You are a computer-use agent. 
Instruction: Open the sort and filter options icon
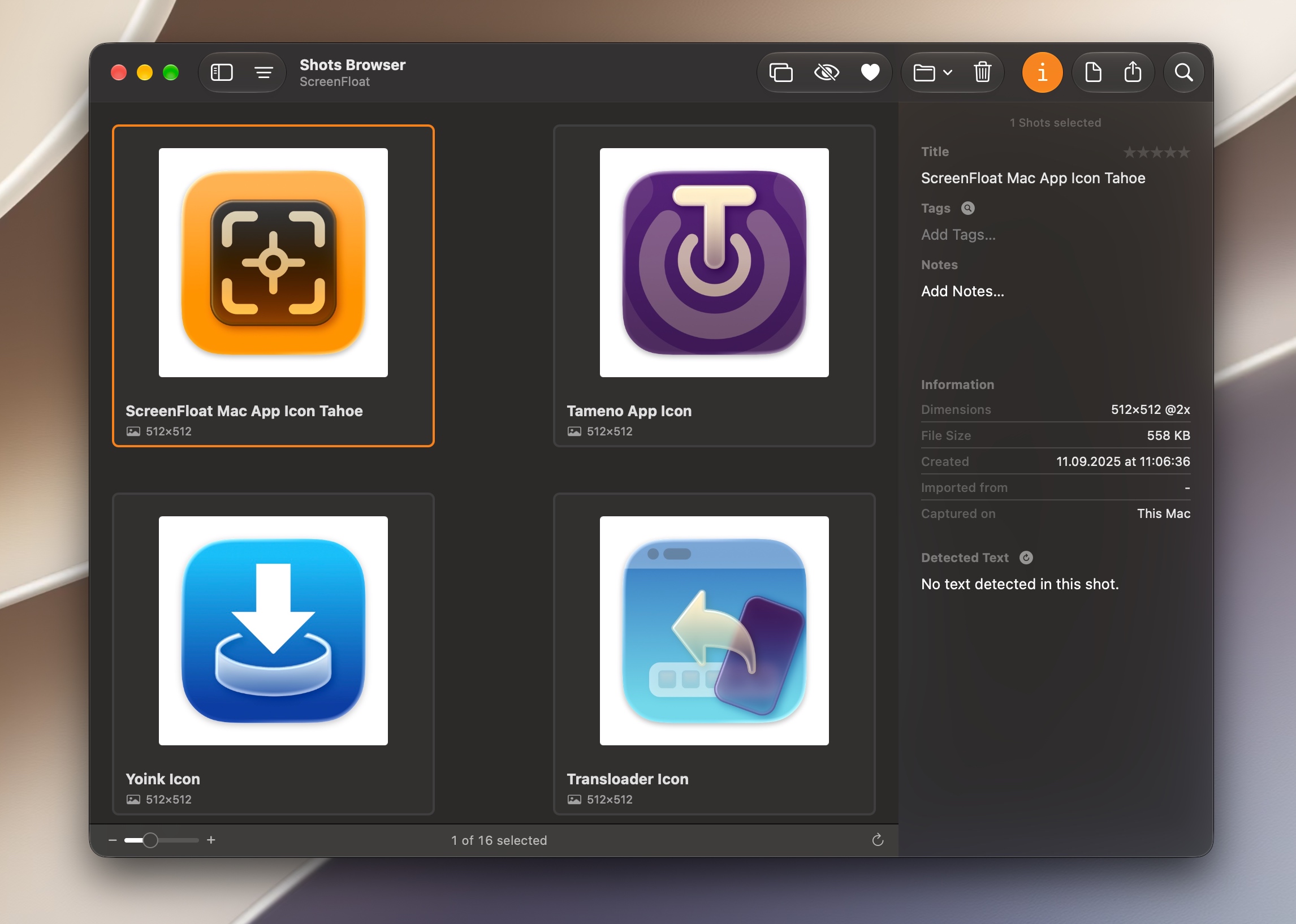(263, 72)
